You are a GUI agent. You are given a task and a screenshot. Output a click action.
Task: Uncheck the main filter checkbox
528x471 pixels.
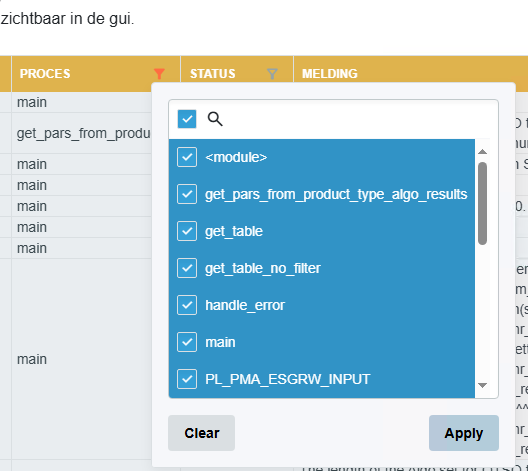(x=187, y=342)
